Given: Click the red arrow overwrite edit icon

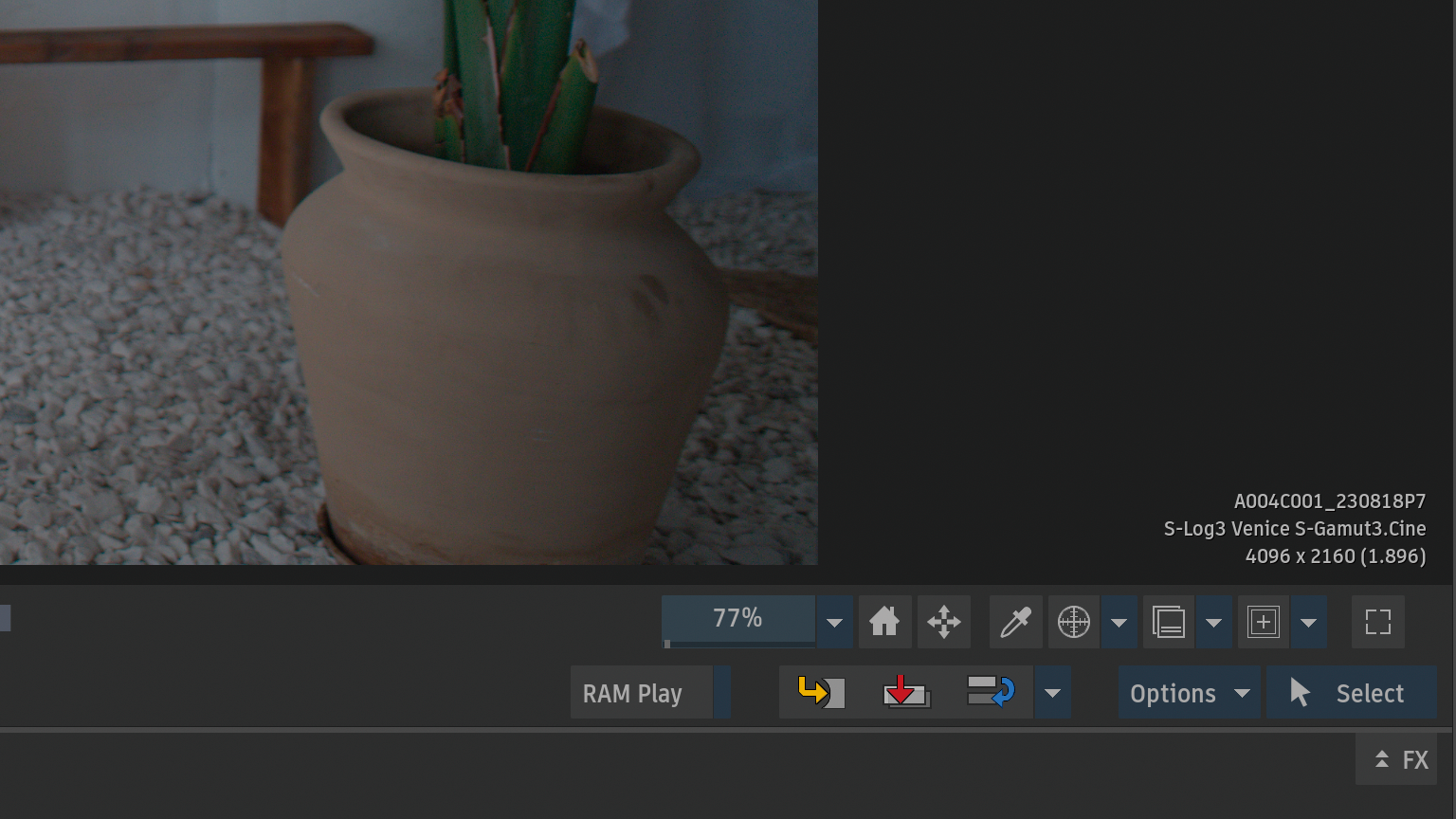Looking at the screenshot, I should click(905, 692).
